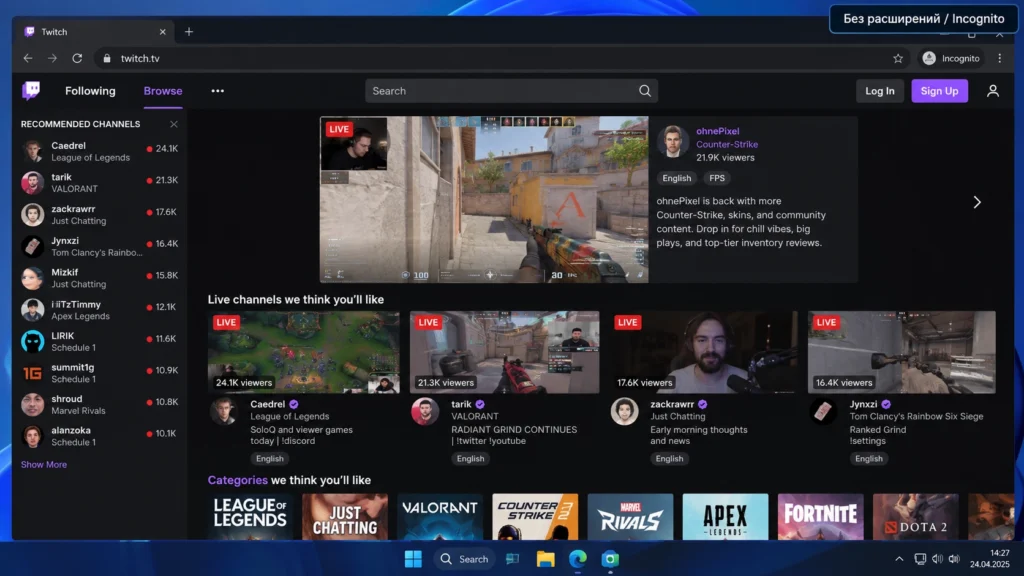Open the ohnePixel channel name link
This screenshot has height=576, width=1024.
[717, 131]
